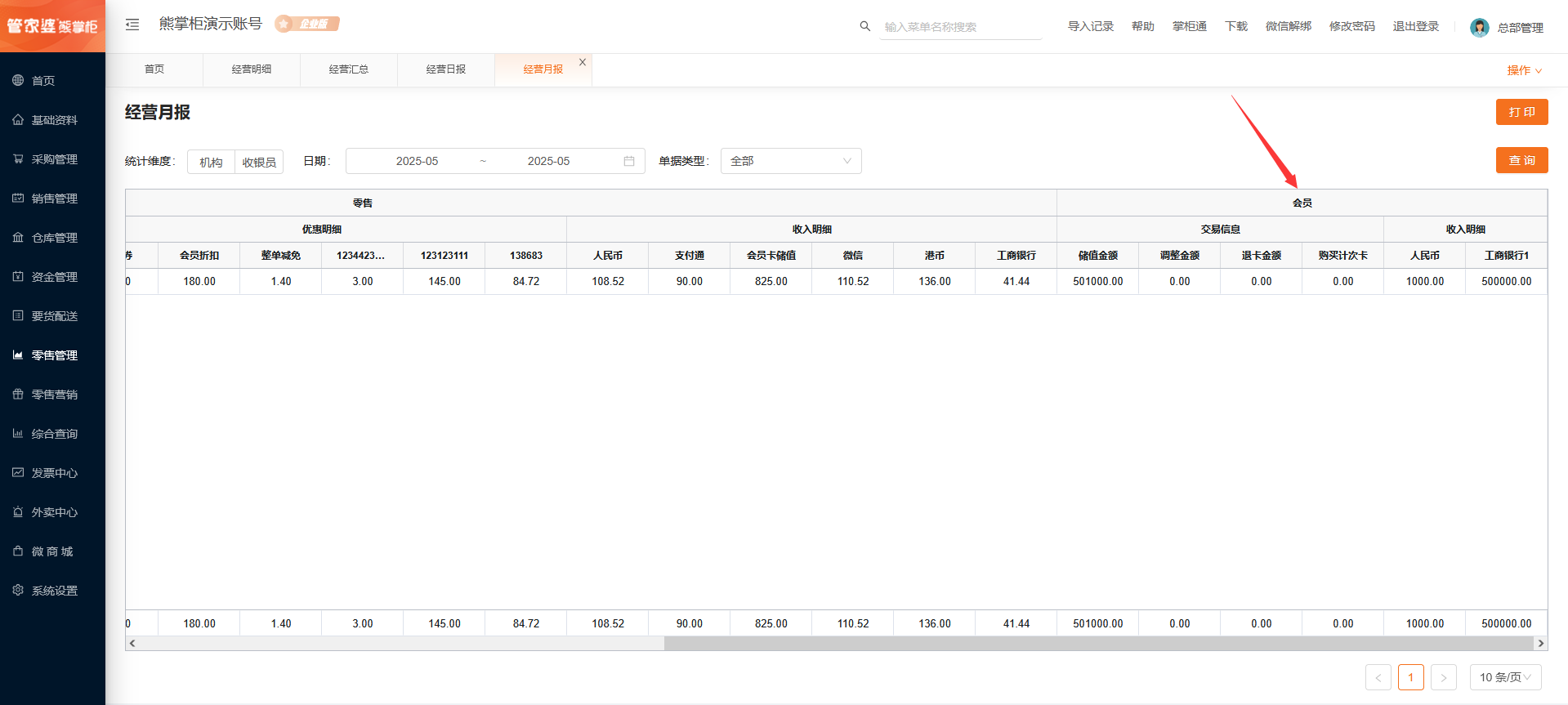Open the calendar icon in date field
Screen dimensions: 1568x705
click(629, 161)
